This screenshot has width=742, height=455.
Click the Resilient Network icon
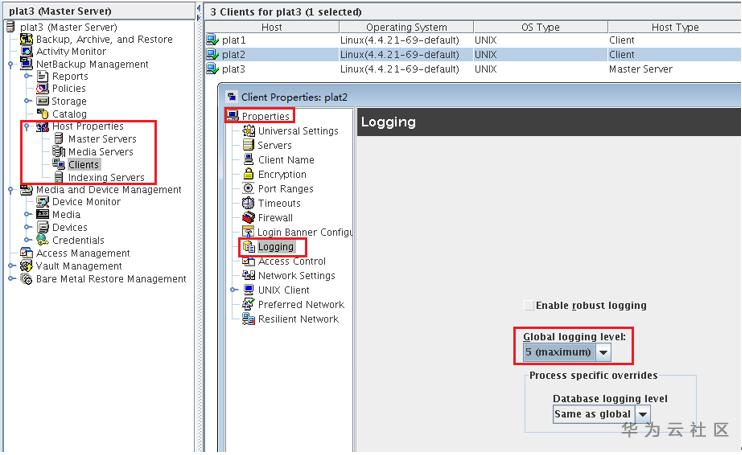pyautogui.click(x=248, y=319)
